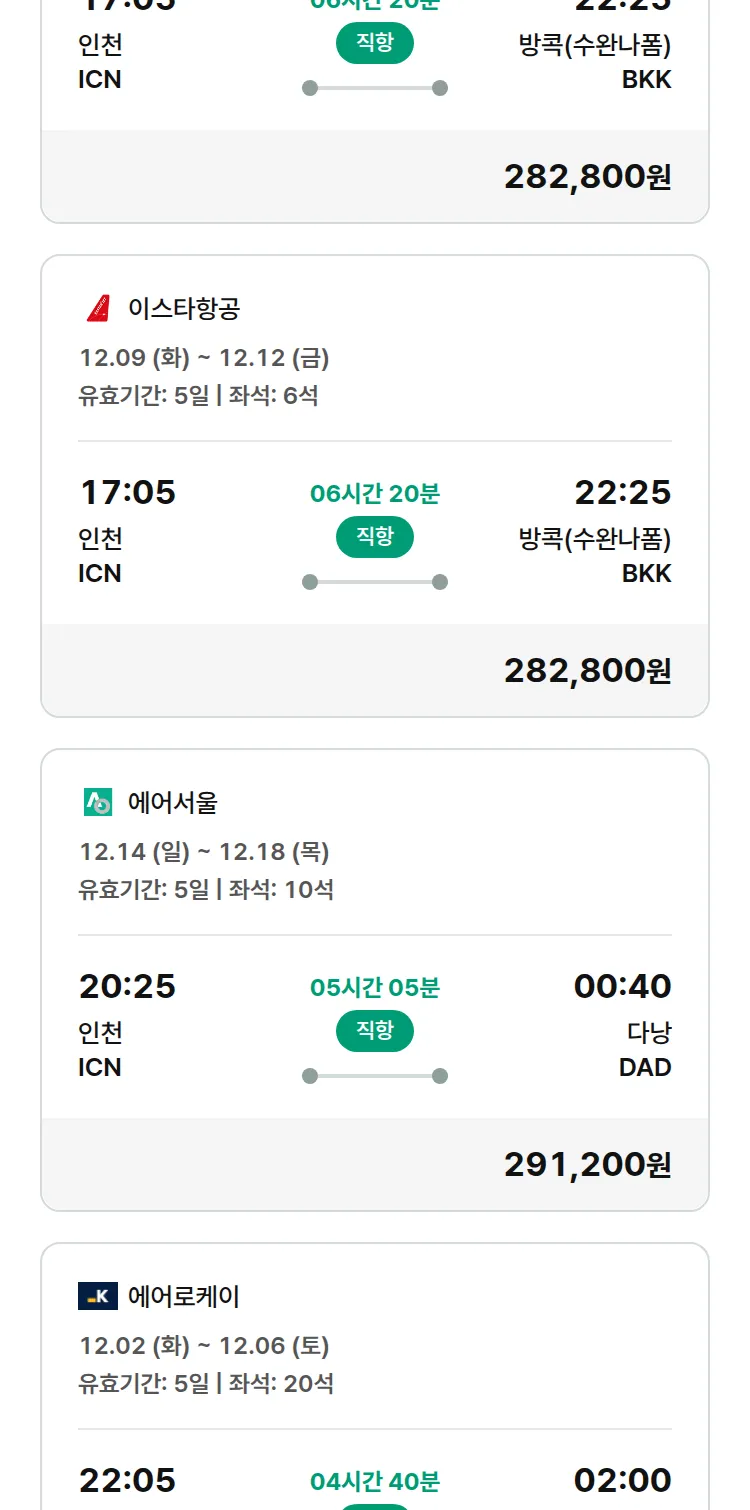Click the DAD airport code
The image size is (750, 1510).
pos(645,1067)
